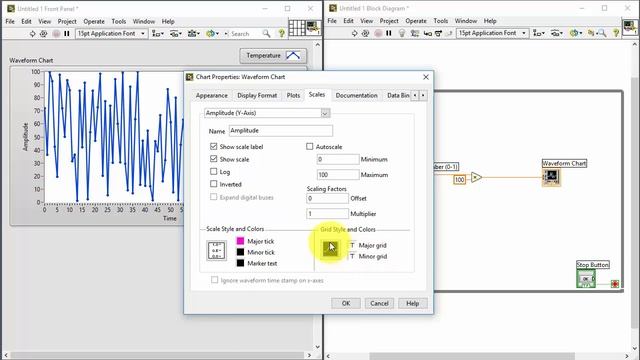Select axis from Amplitude (Y-Axis) dropdown
Viewport: 640px width, 360px height.
click(x=267, y=113)
